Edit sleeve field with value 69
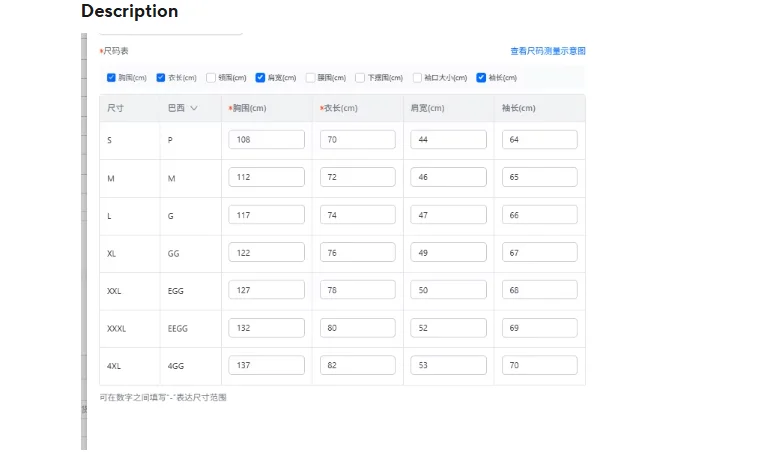This screenshot has width=759, height=453. tap(540, 328)
